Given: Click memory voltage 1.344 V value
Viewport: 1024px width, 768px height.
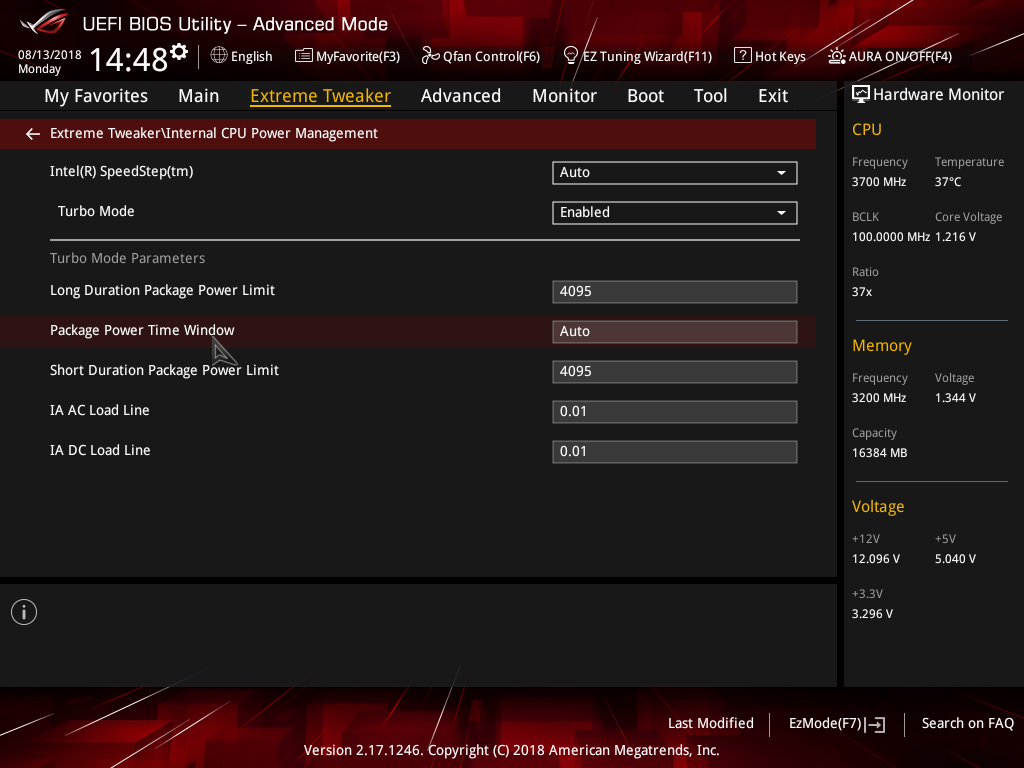Looking at the screenshot, I should pos(955,398).
